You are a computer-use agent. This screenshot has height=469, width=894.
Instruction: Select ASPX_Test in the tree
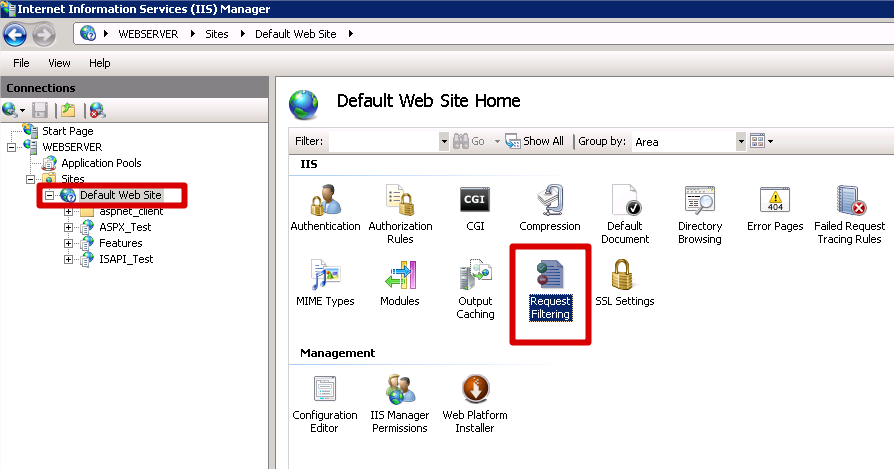click(125, 227)
